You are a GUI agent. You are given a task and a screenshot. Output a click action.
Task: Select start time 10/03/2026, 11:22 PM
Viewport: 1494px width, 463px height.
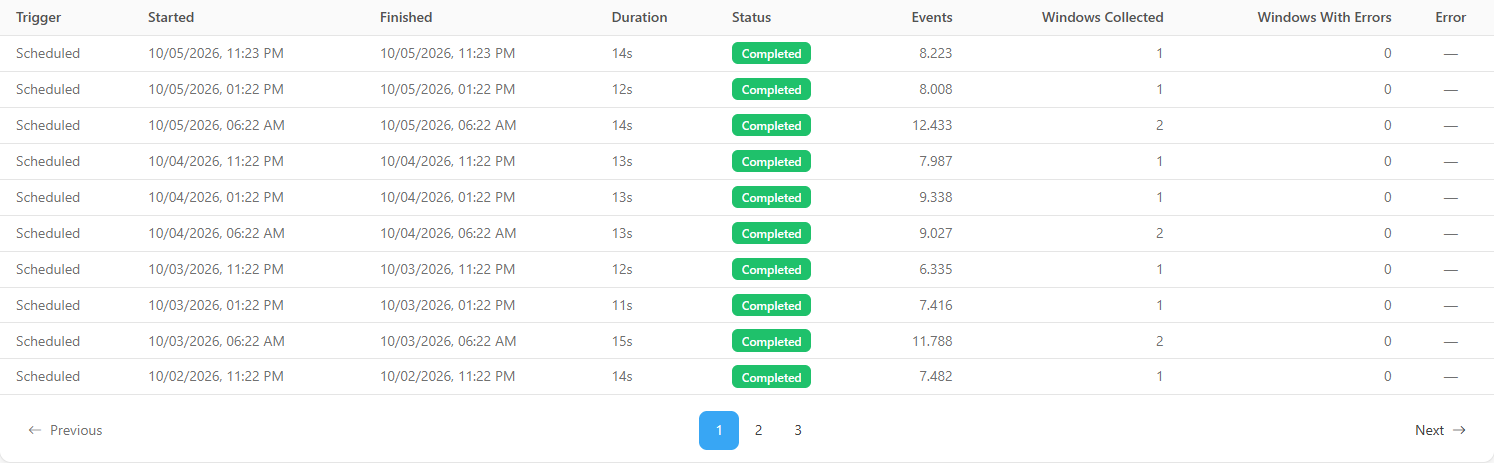[x=216, y=270]
